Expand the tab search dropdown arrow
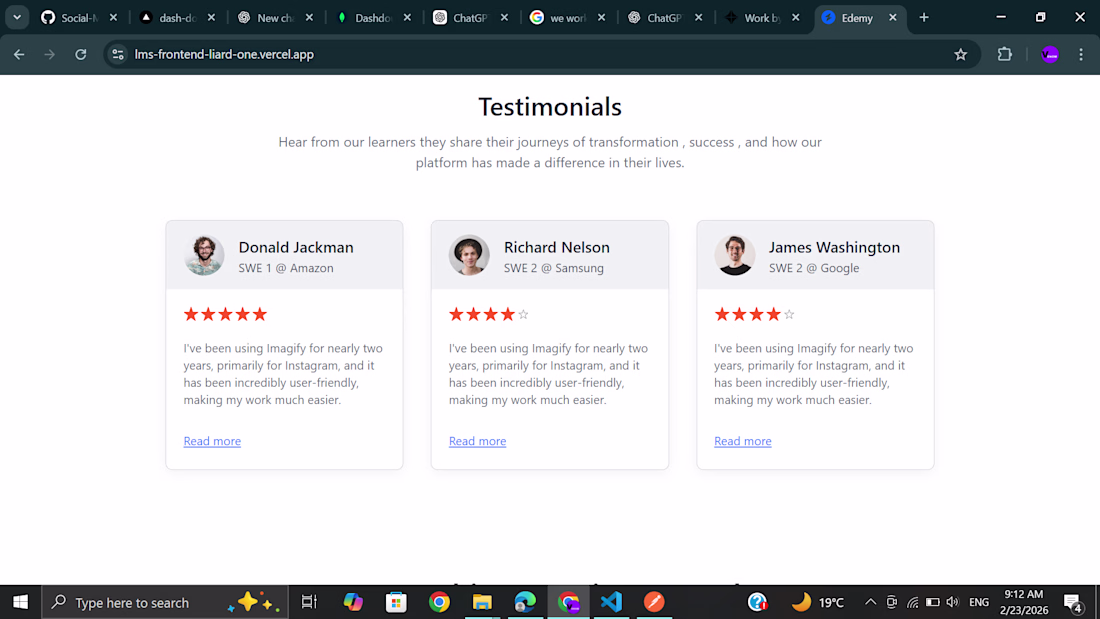Image resolution: width=1100 pixels, height=619 pixels. [x=17, y=18]
